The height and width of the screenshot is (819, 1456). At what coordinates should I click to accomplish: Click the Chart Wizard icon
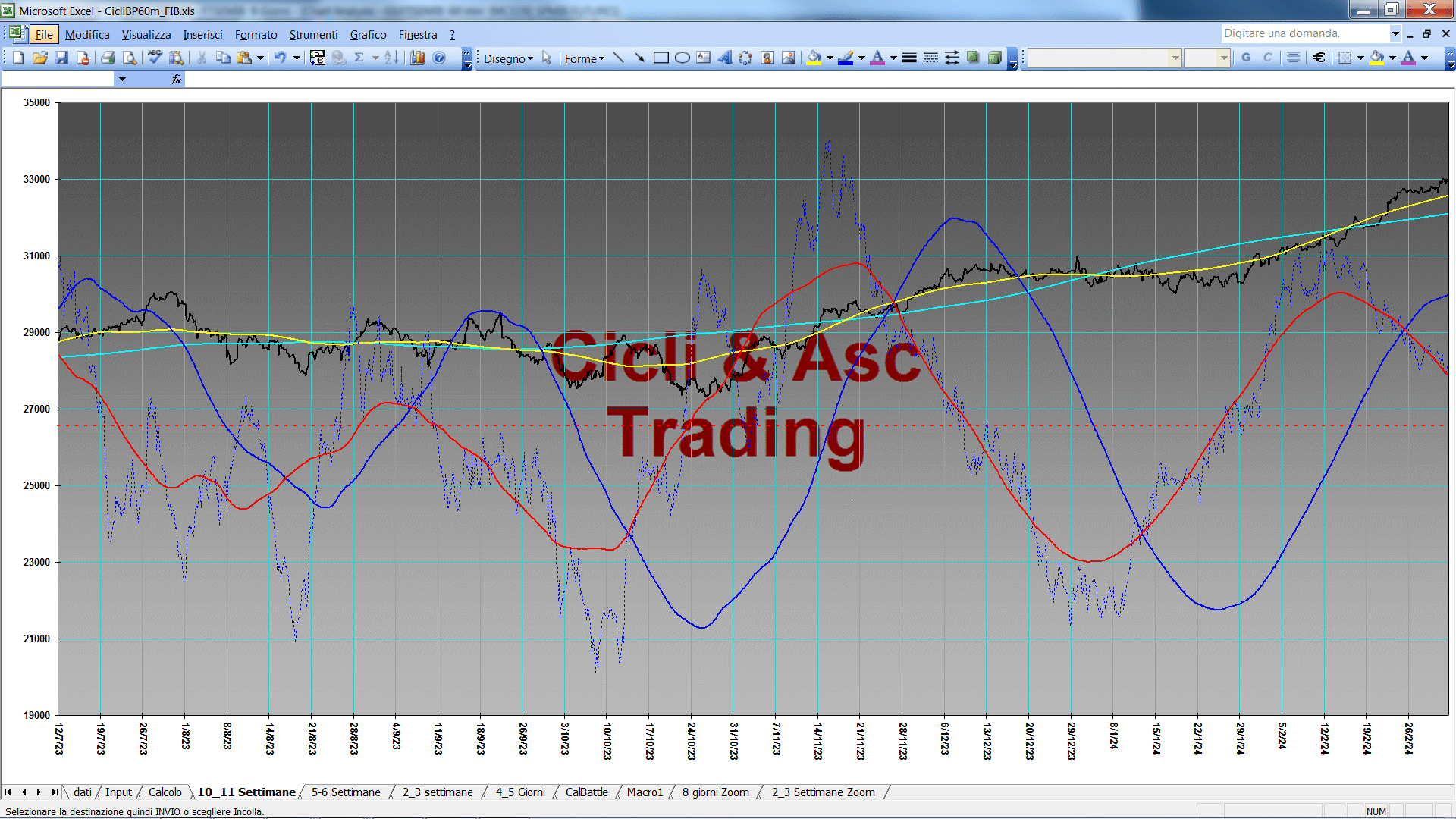[x=417, y=58]
